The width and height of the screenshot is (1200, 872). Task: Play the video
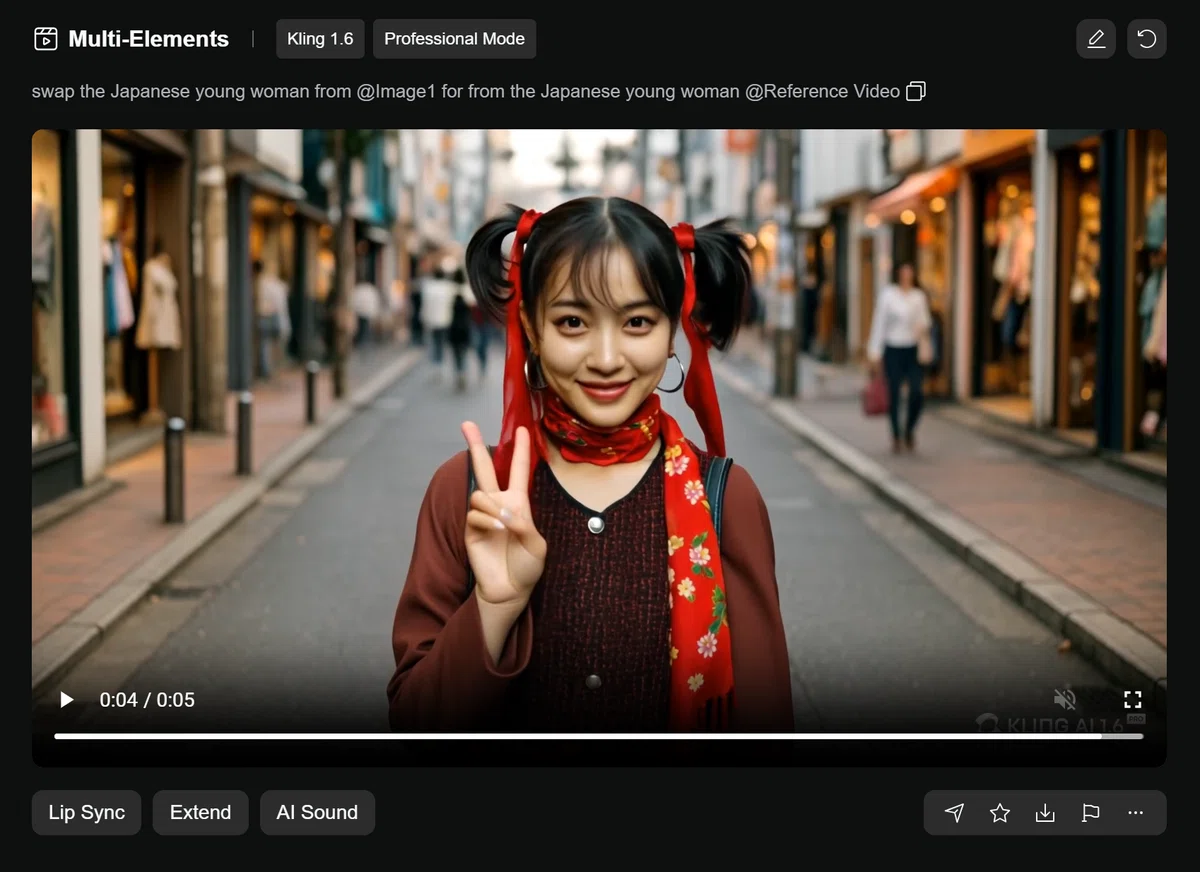pos(67,700)
